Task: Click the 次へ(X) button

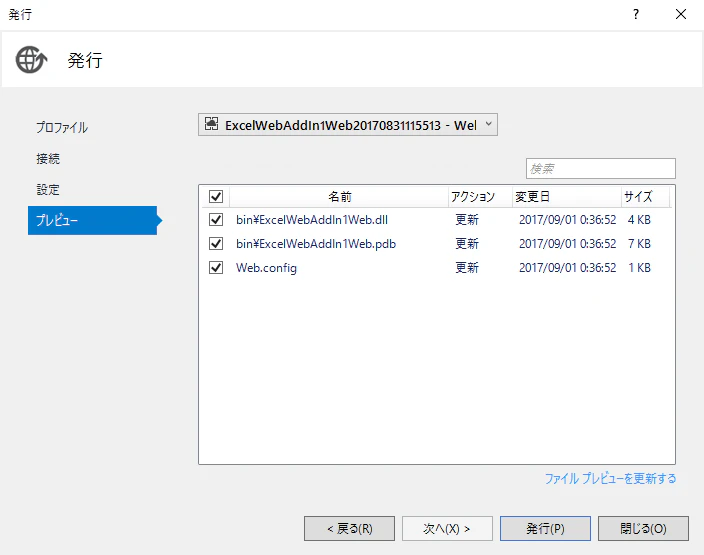Action: (447, 529)
